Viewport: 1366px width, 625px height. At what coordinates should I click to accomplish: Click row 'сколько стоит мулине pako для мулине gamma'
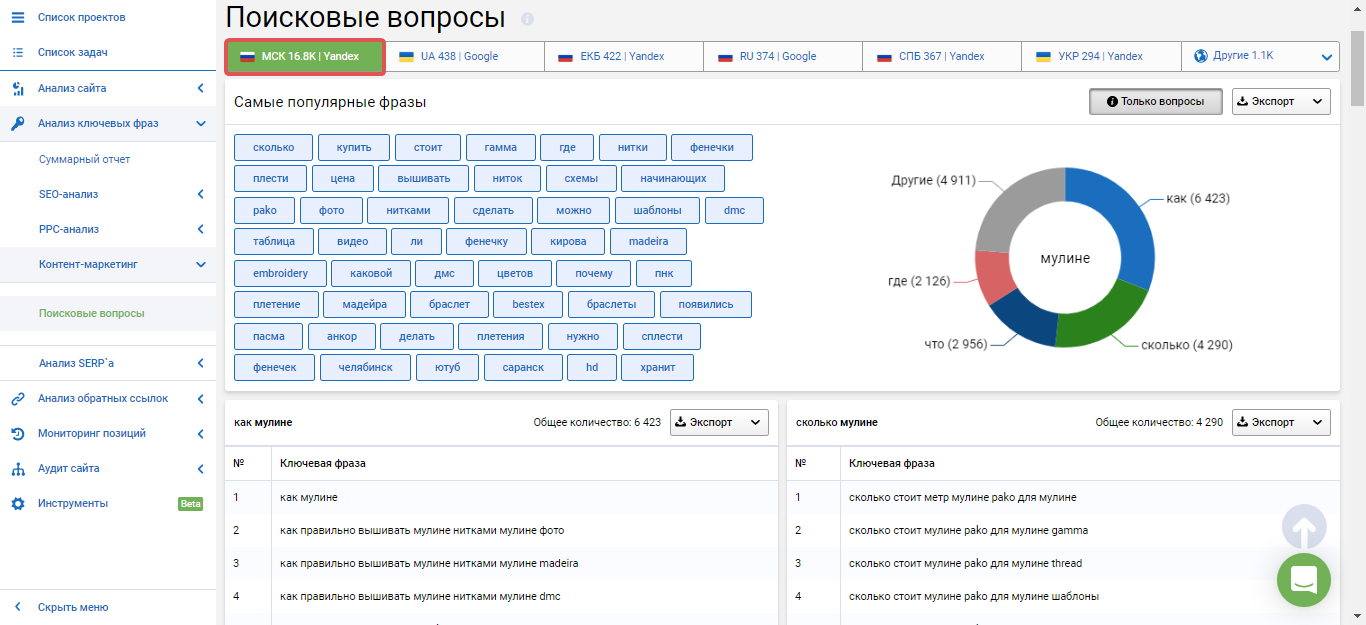click(1063, 530)
